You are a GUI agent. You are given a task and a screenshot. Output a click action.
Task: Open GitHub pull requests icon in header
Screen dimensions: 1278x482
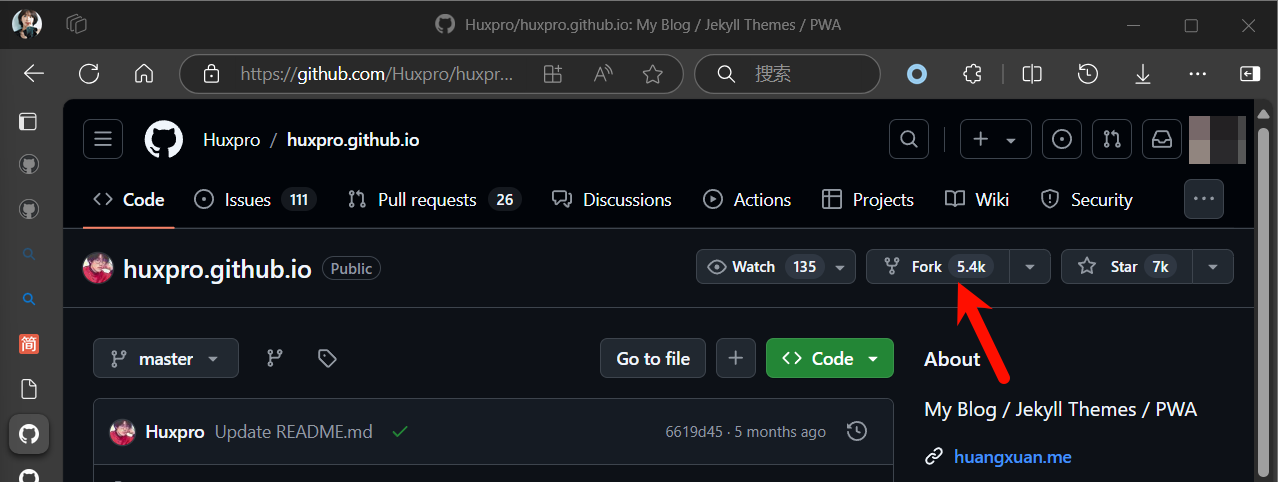pos(1112,140)
